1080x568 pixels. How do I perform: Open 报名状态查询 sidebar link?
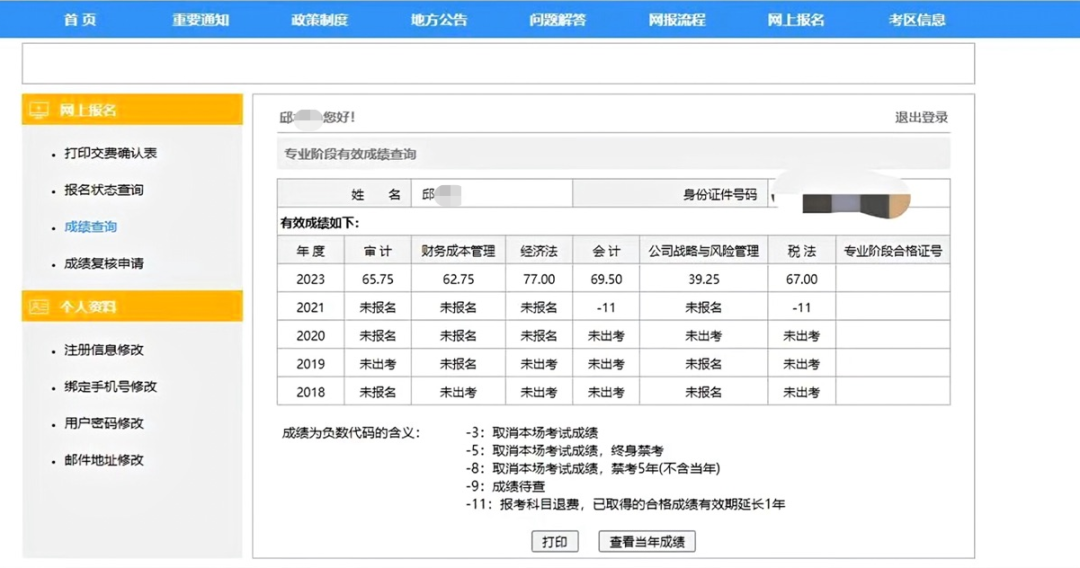pyautogui.click(x=104, y=189)
